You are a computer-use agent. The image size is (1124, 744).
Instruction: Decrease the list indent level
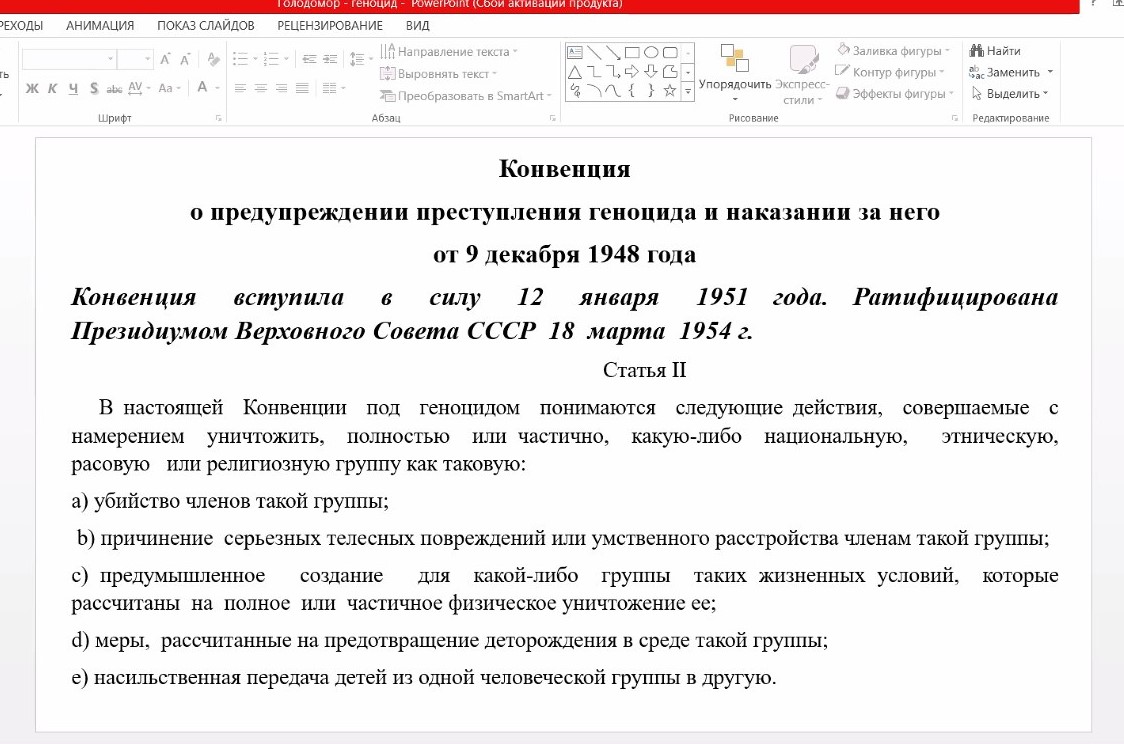309,59
